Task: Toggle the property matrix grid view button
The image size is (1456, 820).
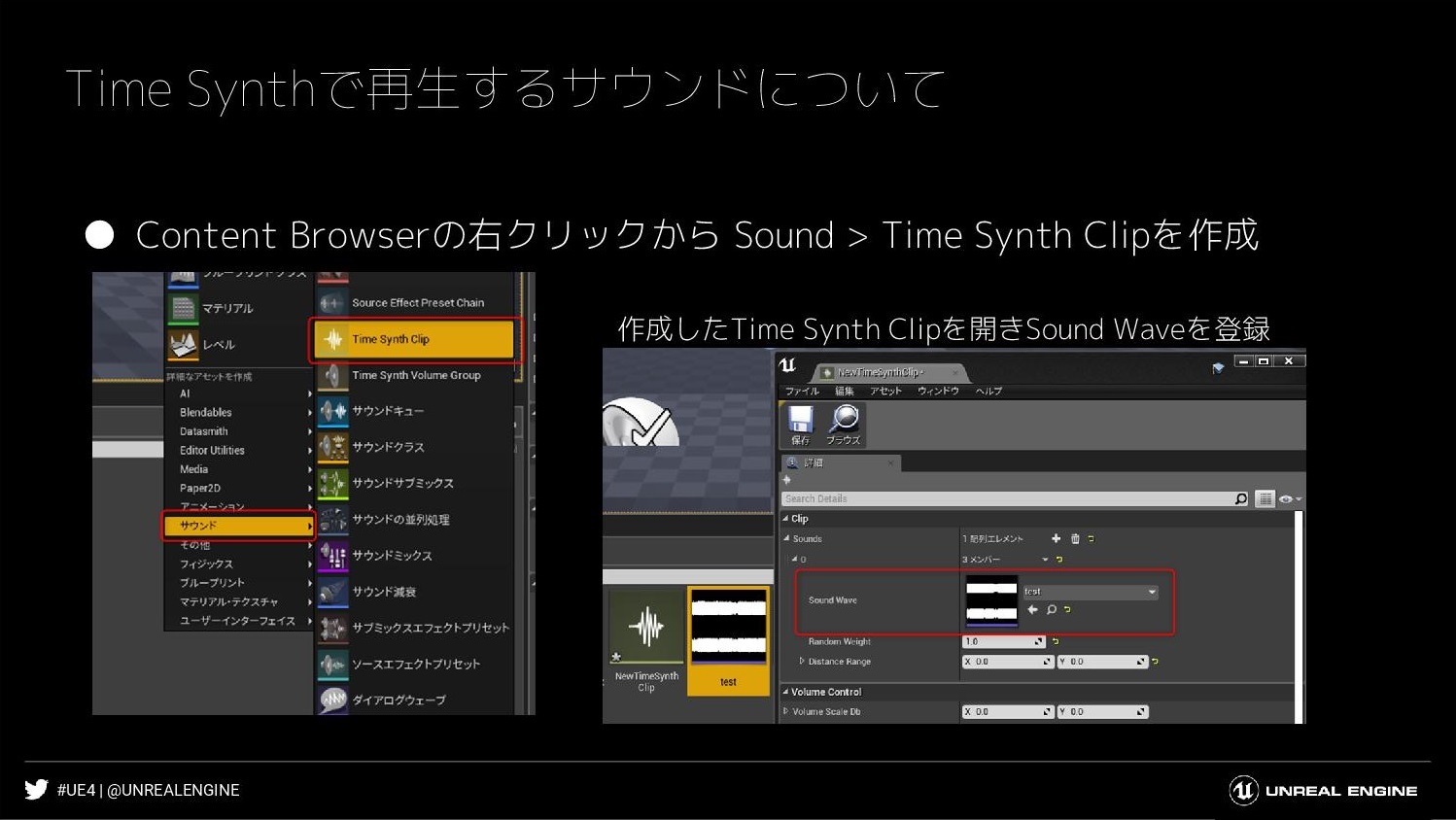Action: 1265,498
